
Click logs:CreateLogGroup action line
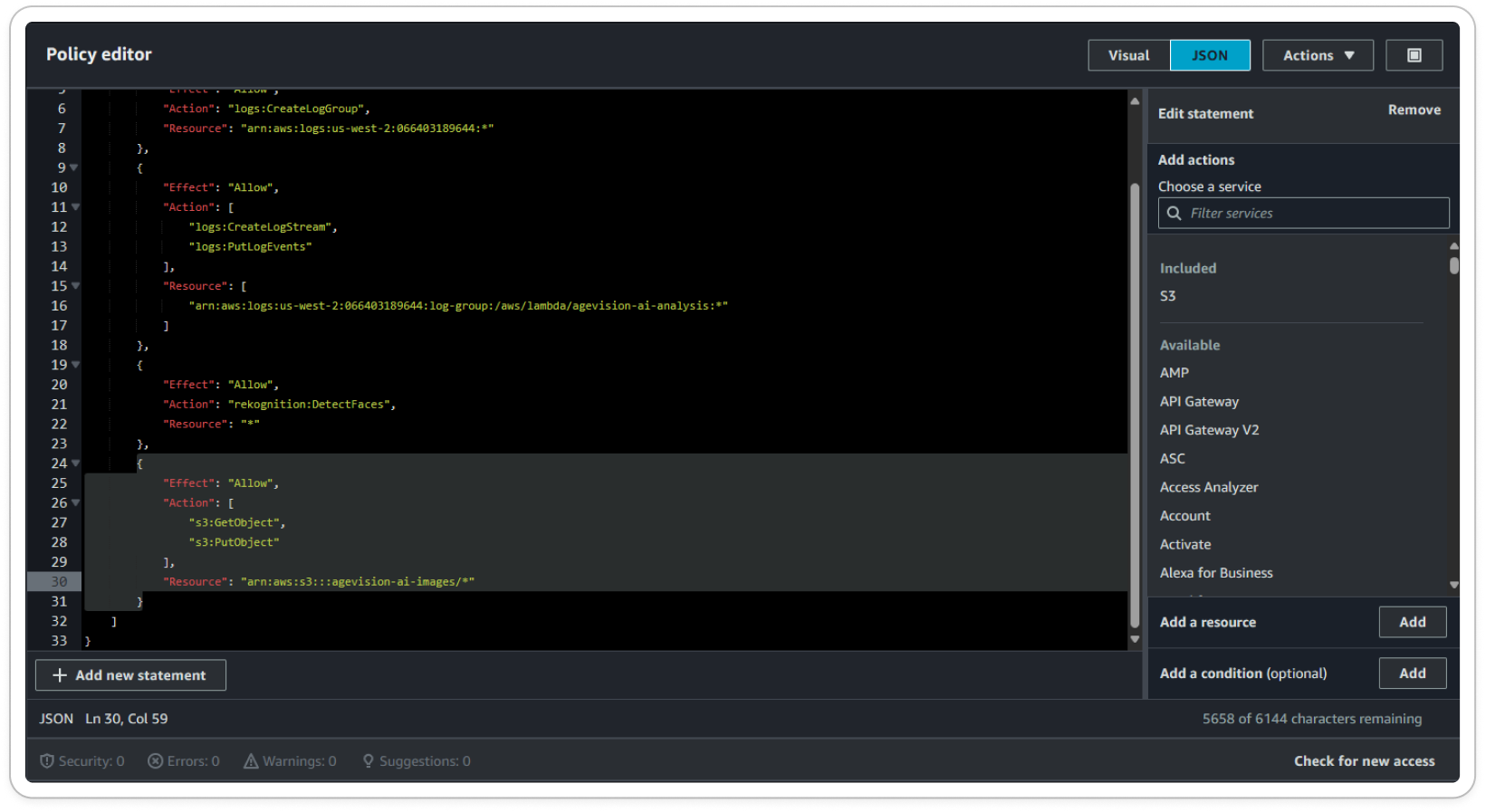pyautogui.click(x=266, y=109)
